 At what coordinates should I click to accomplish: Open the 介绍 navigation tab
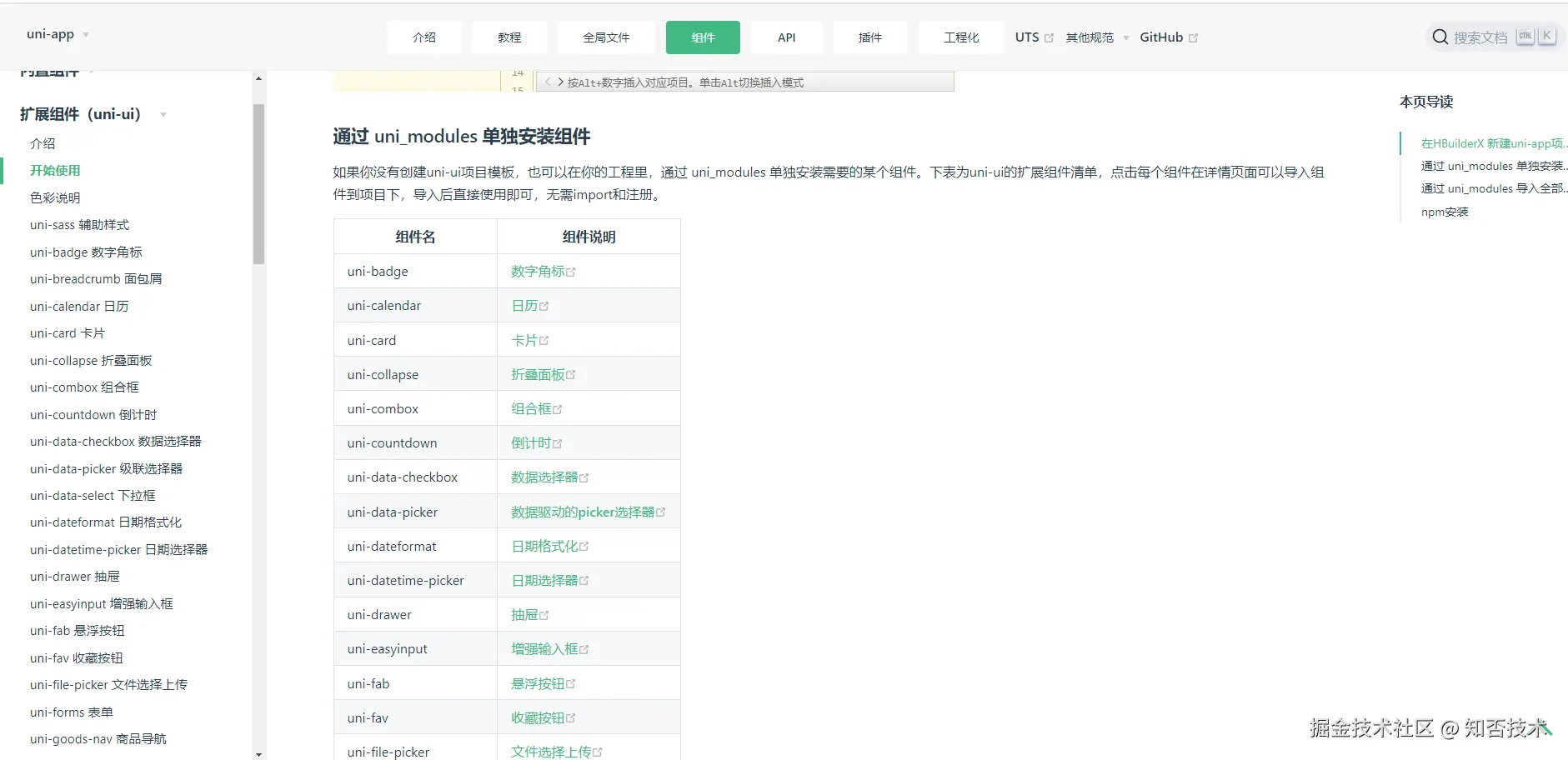424,37
